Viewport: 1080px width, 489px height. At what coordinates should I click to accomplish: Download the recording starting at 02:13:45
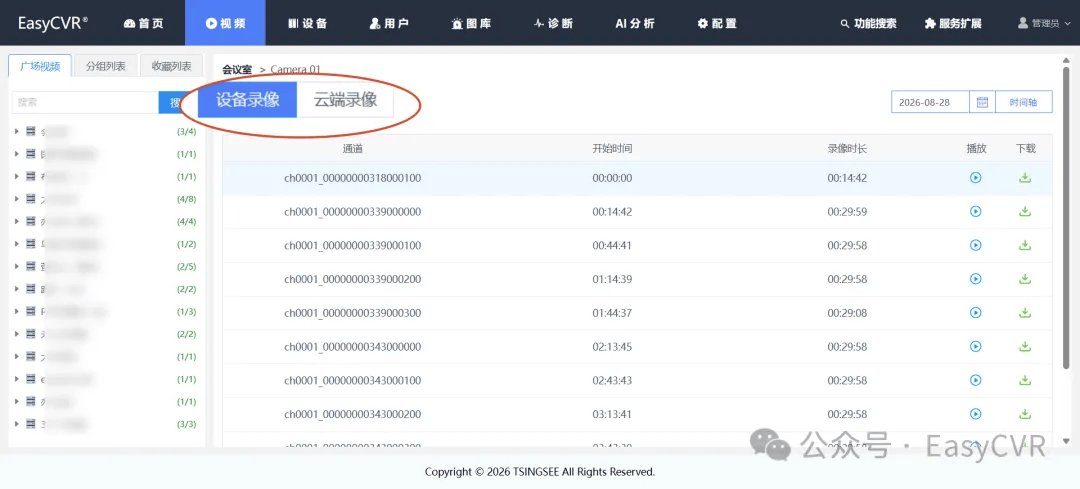[1025, 346]
